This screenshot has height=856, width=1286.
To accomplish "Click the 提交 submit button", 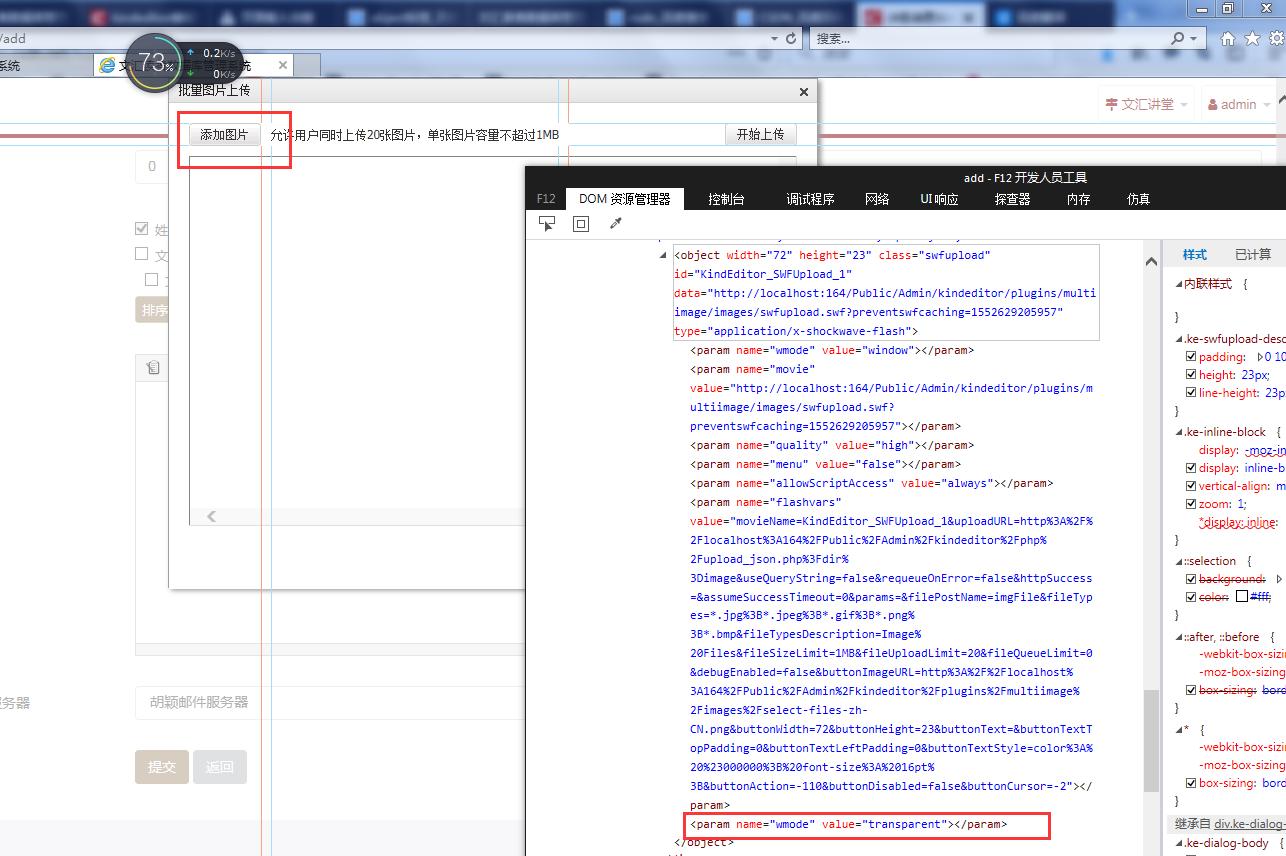I will pos(162,767).
